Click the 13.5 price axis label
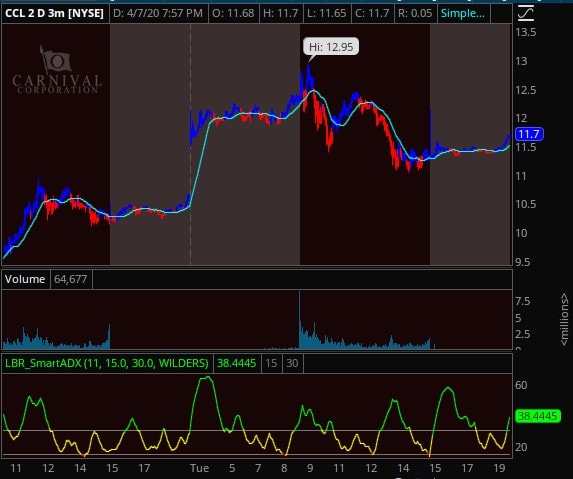 (x=526, y=32)
